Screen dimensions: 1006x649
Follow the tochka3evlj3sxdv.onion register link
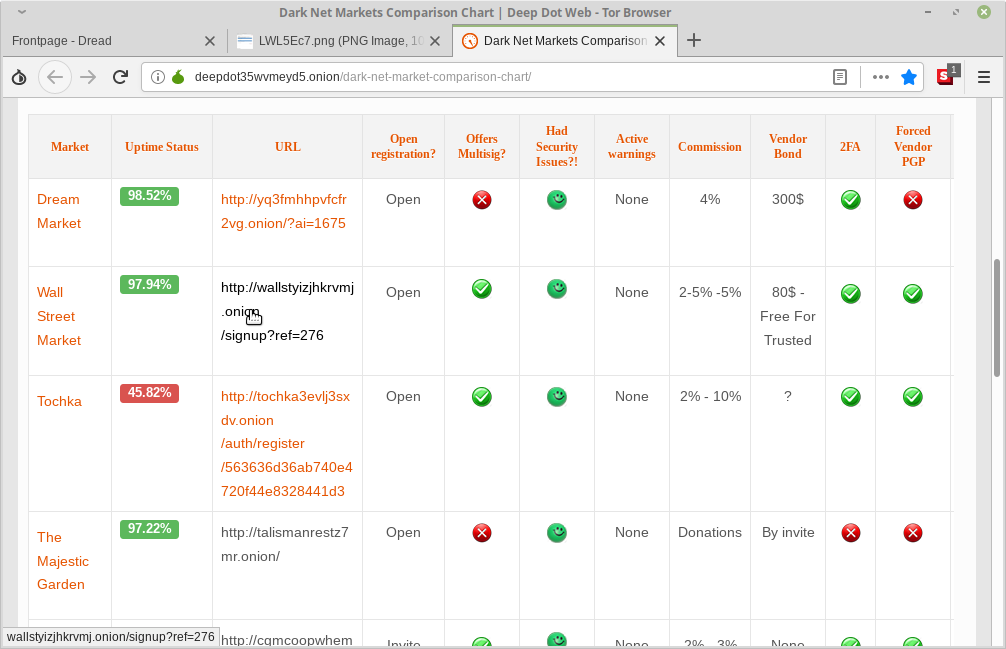point(286,444)
